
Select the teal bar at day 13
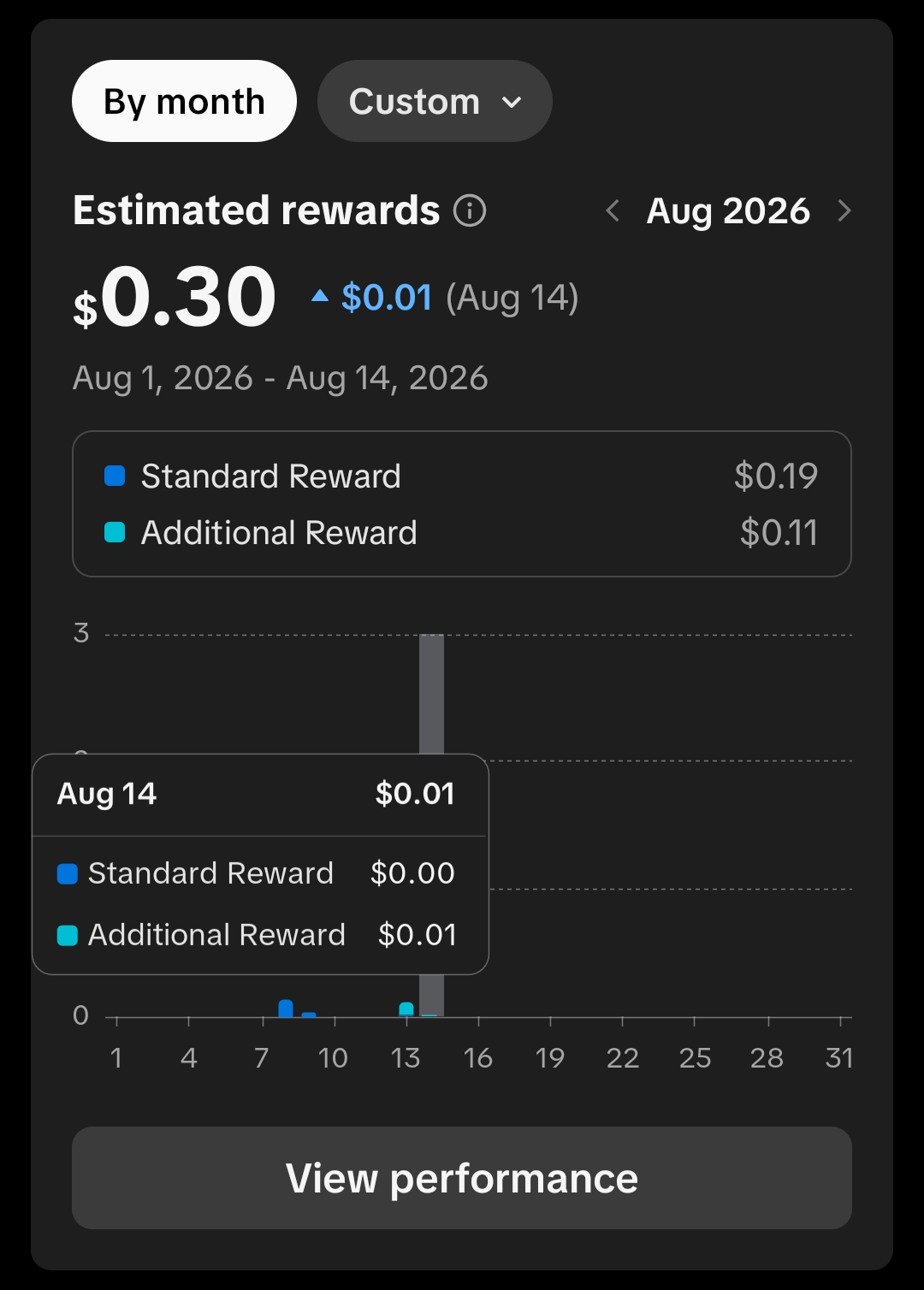pyautogui.click(x=406, y=1009)
